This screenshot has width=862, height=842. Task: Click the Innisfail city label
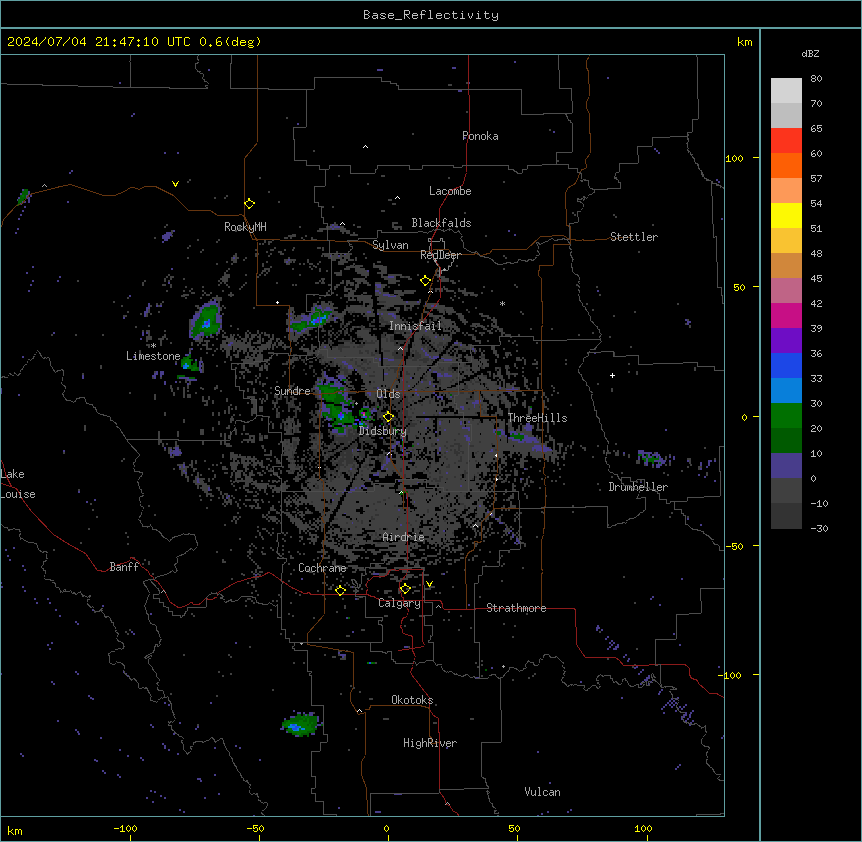(415, 326)
